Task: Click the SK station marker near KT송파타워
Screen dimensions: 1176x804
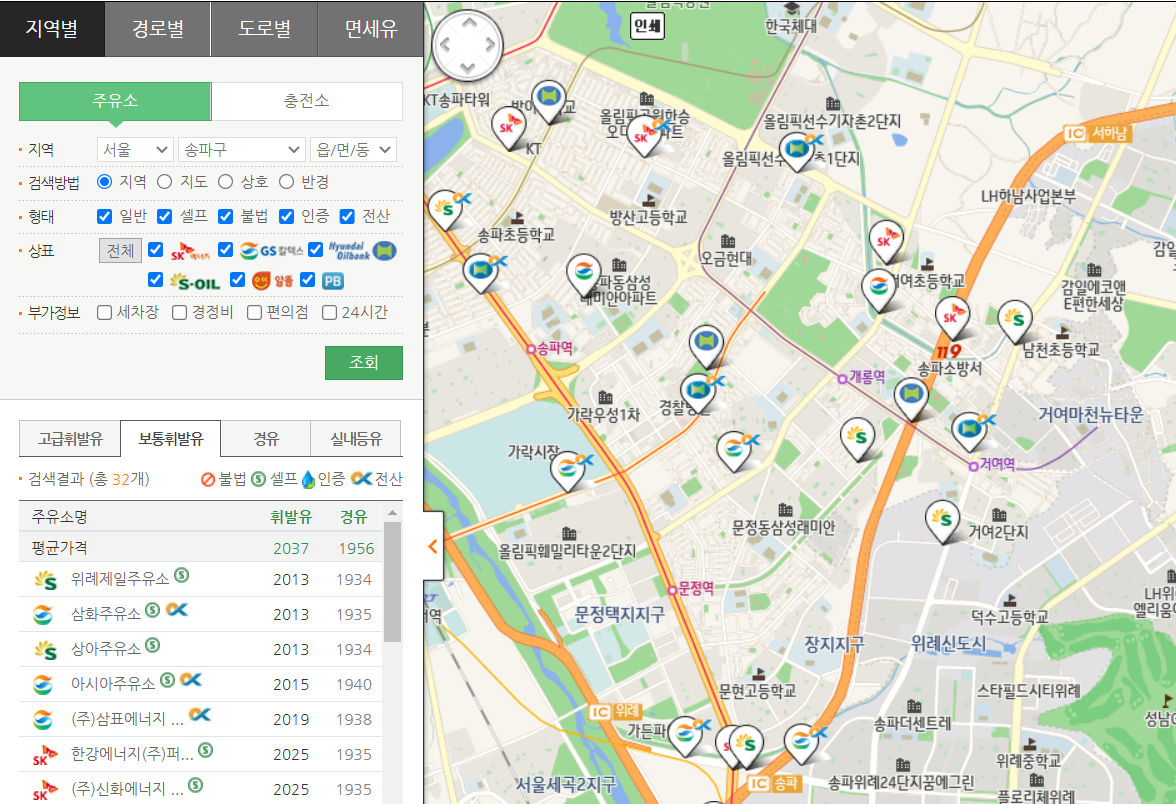Action: (x=509, y=126)
